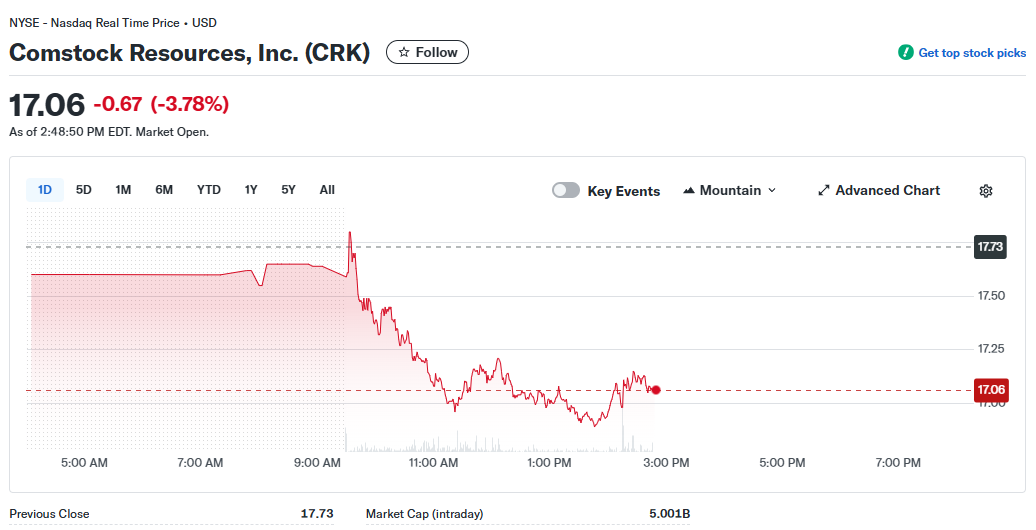
Task: Click the Market Cap value 5.001B
Action: [669, 513]
